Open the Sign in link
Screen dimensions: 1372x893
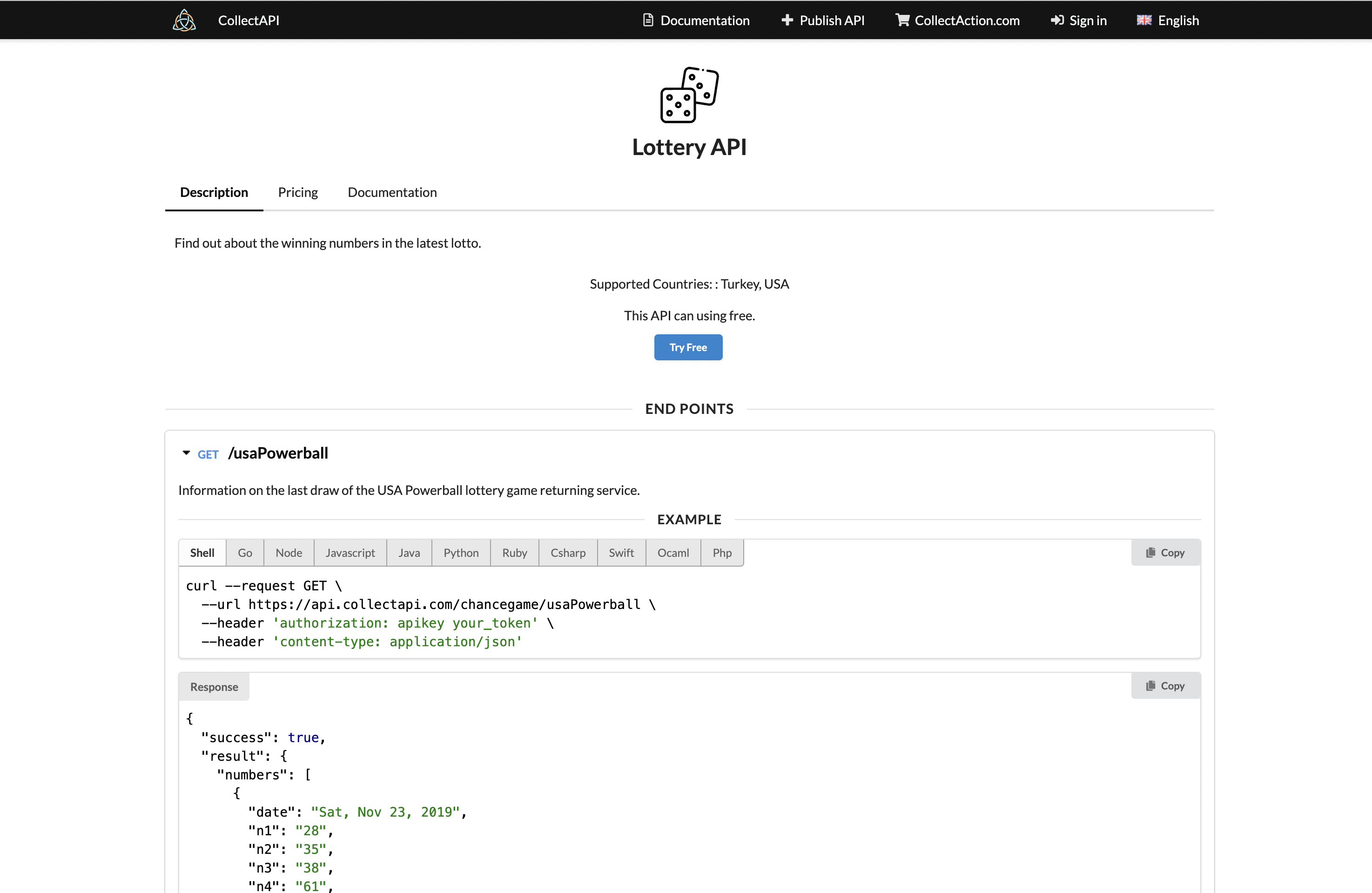point(1088,20)
